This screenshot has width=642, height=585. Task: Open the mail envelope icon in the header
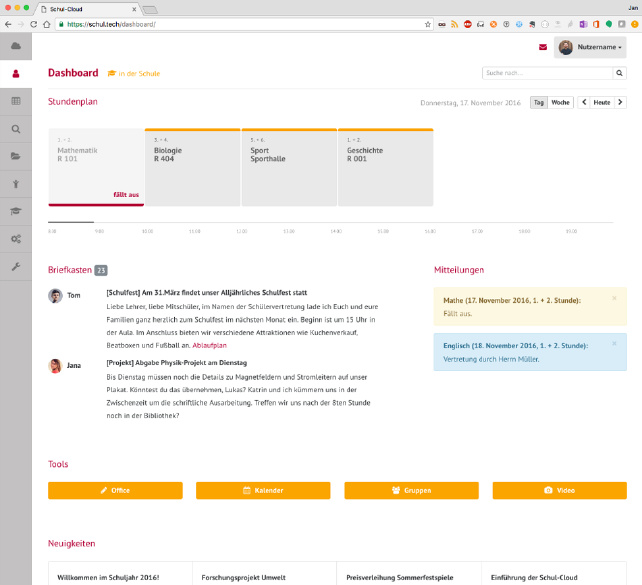(x=543, y=47)
